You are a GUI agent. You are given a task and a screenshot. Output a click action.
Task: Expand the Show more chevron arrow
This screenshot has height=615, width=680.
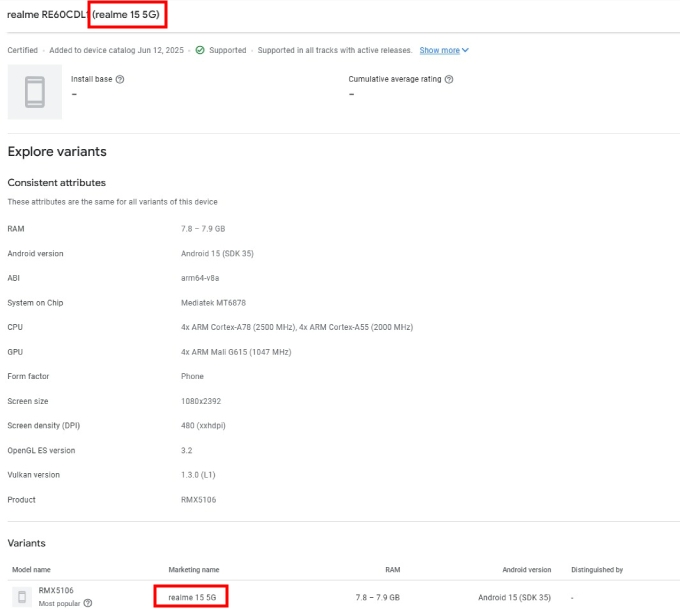pyautogui.click(x=465, y=50)
